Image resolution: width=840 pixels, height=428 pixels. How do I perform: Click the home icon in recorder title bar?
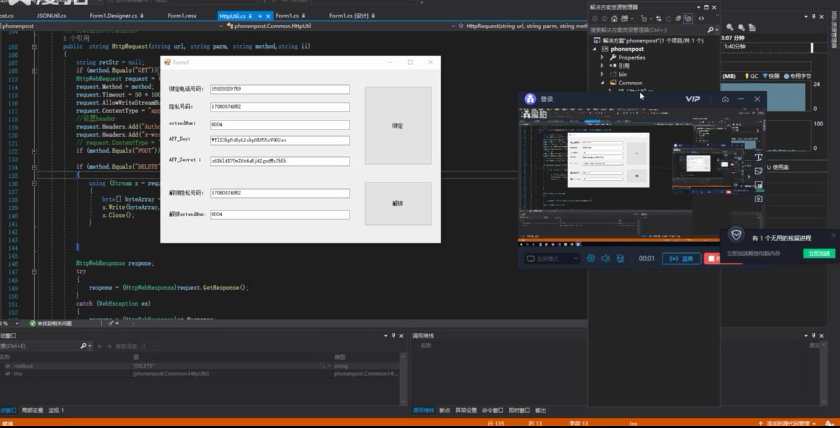725,99
